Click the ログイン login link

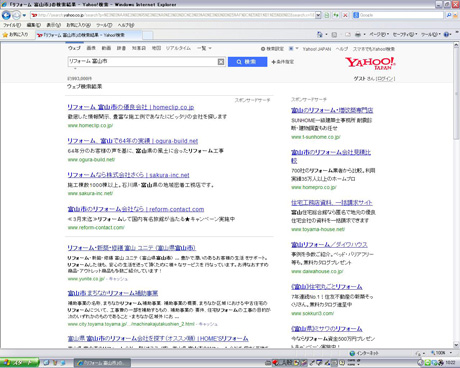[x=386, y=79]
